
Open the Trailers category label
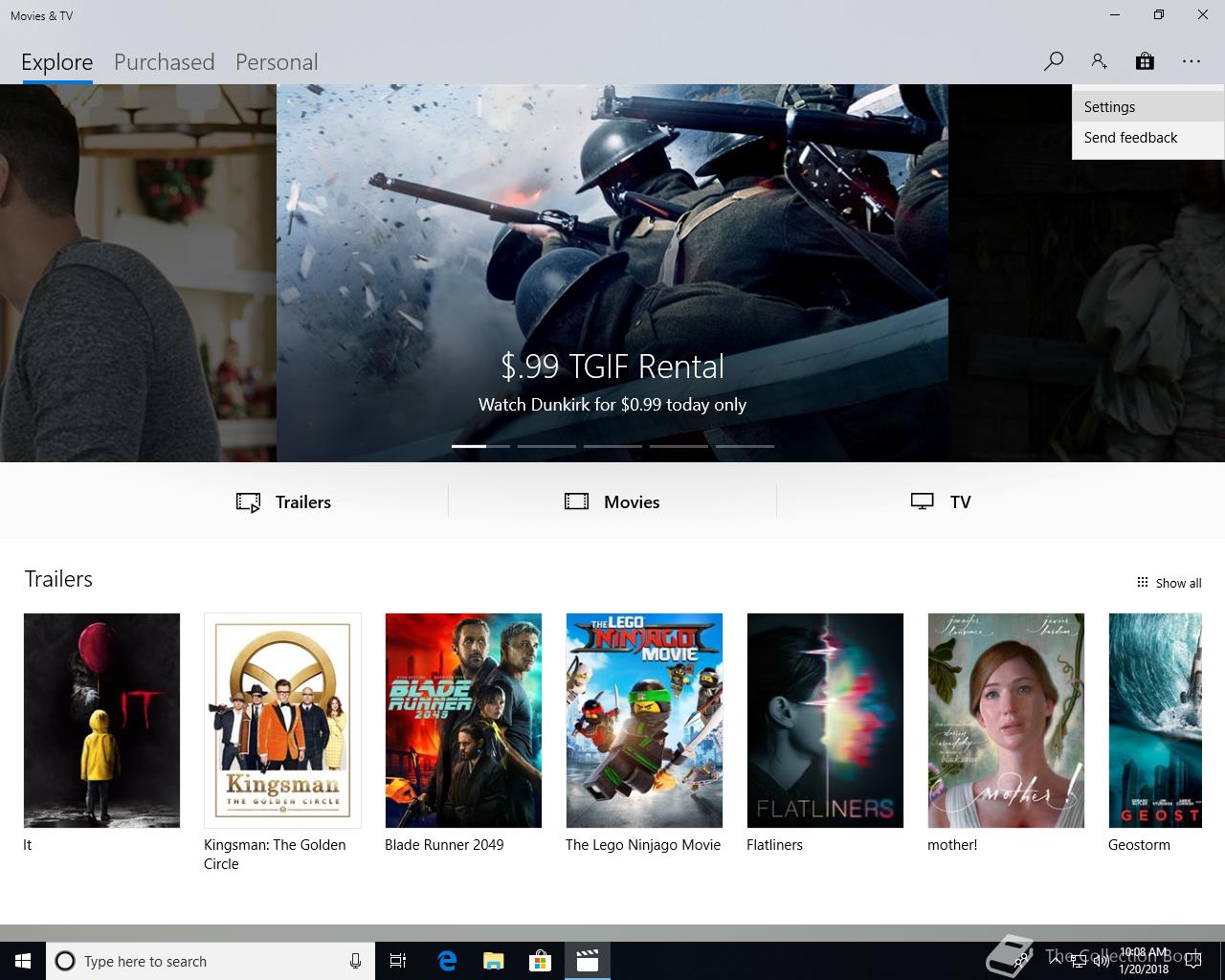[x=303, y=502]
